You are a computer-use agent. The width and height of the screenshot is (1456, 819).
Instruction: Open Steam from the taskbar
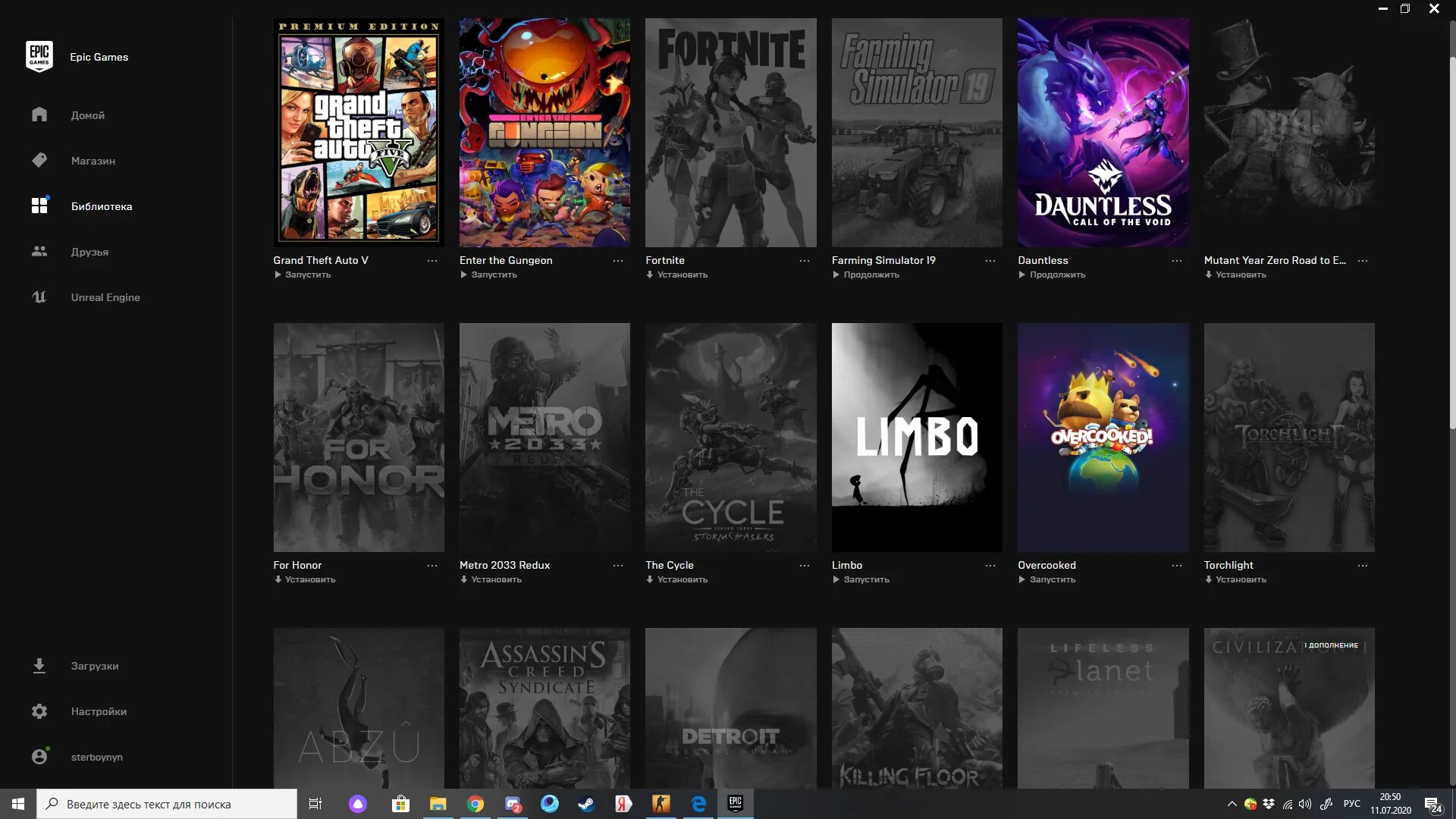tap(586, 804)
